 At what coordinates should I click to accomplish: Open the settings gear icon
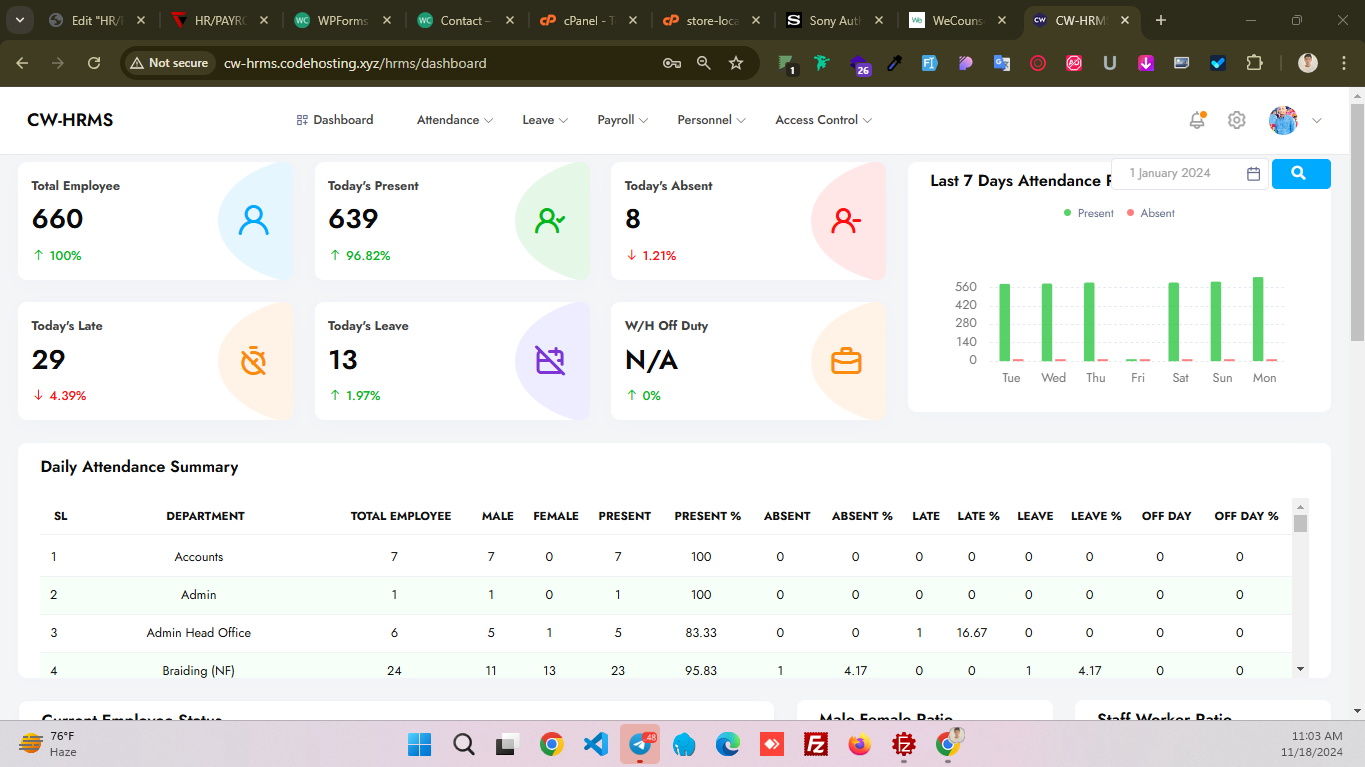[x=1237, y=120]
